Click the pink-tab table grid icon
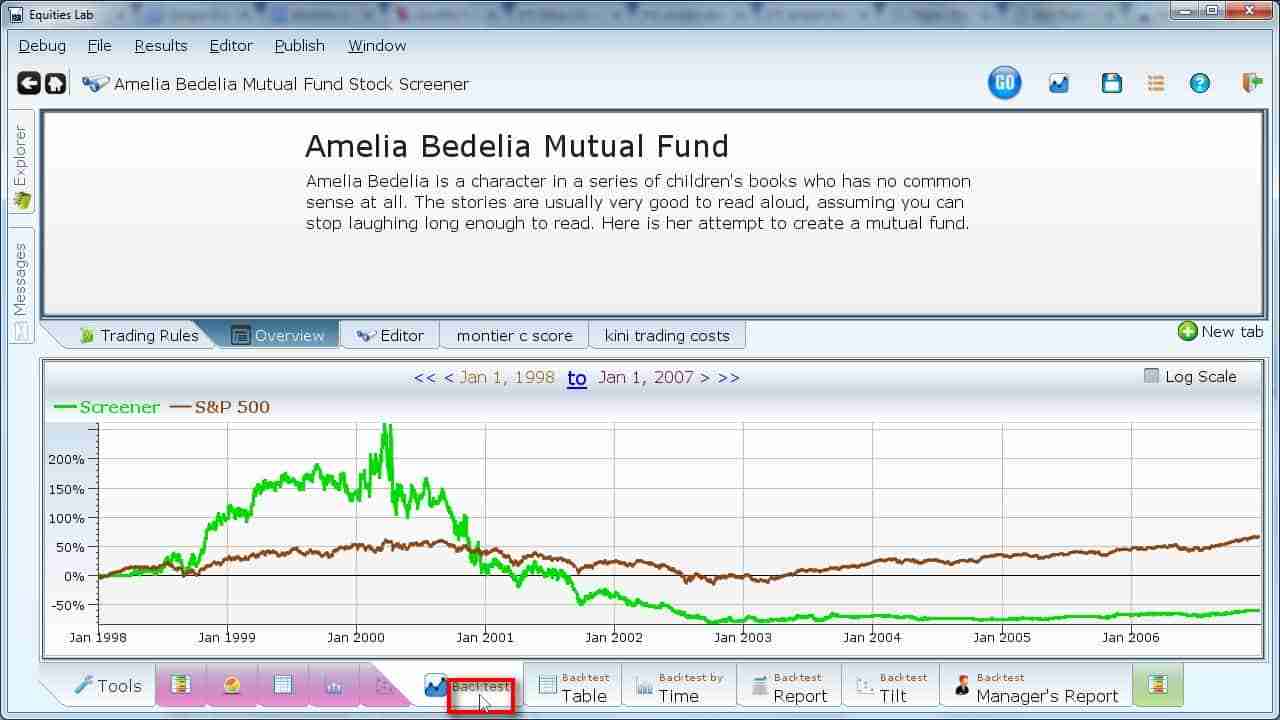Screen dimensions: 1280x720 pos(283,685)
